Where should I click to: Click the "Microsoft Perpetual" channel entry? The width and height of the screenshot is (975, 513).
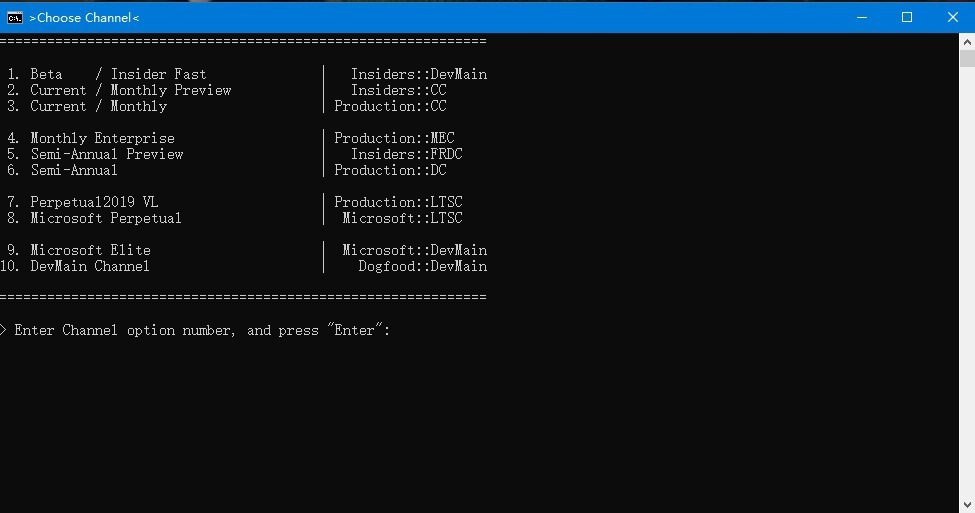[x=106, y=218]
